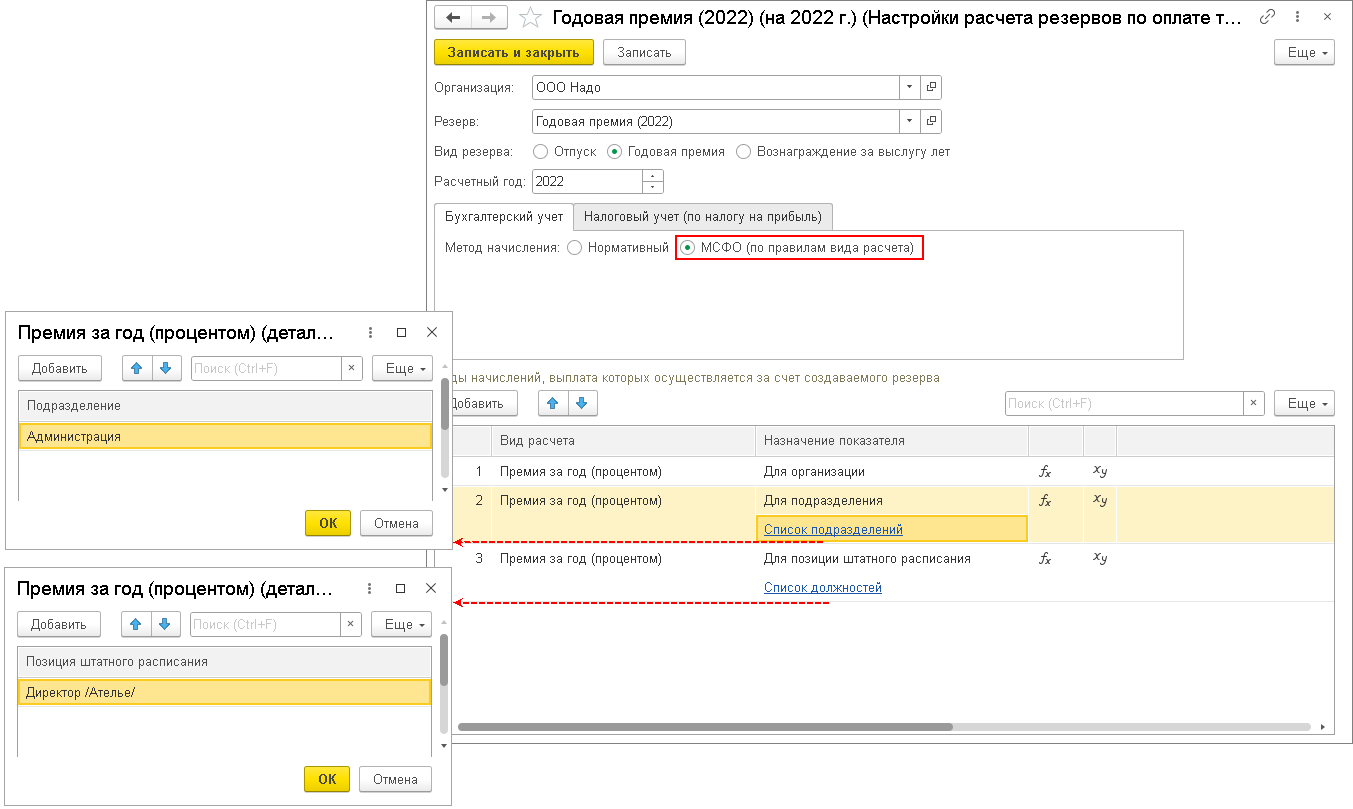The height and width of the screenshot is (809, 1353).
Task: Click Добавить in the Позиция штатного расписания dialog
Action: [59, 624]
